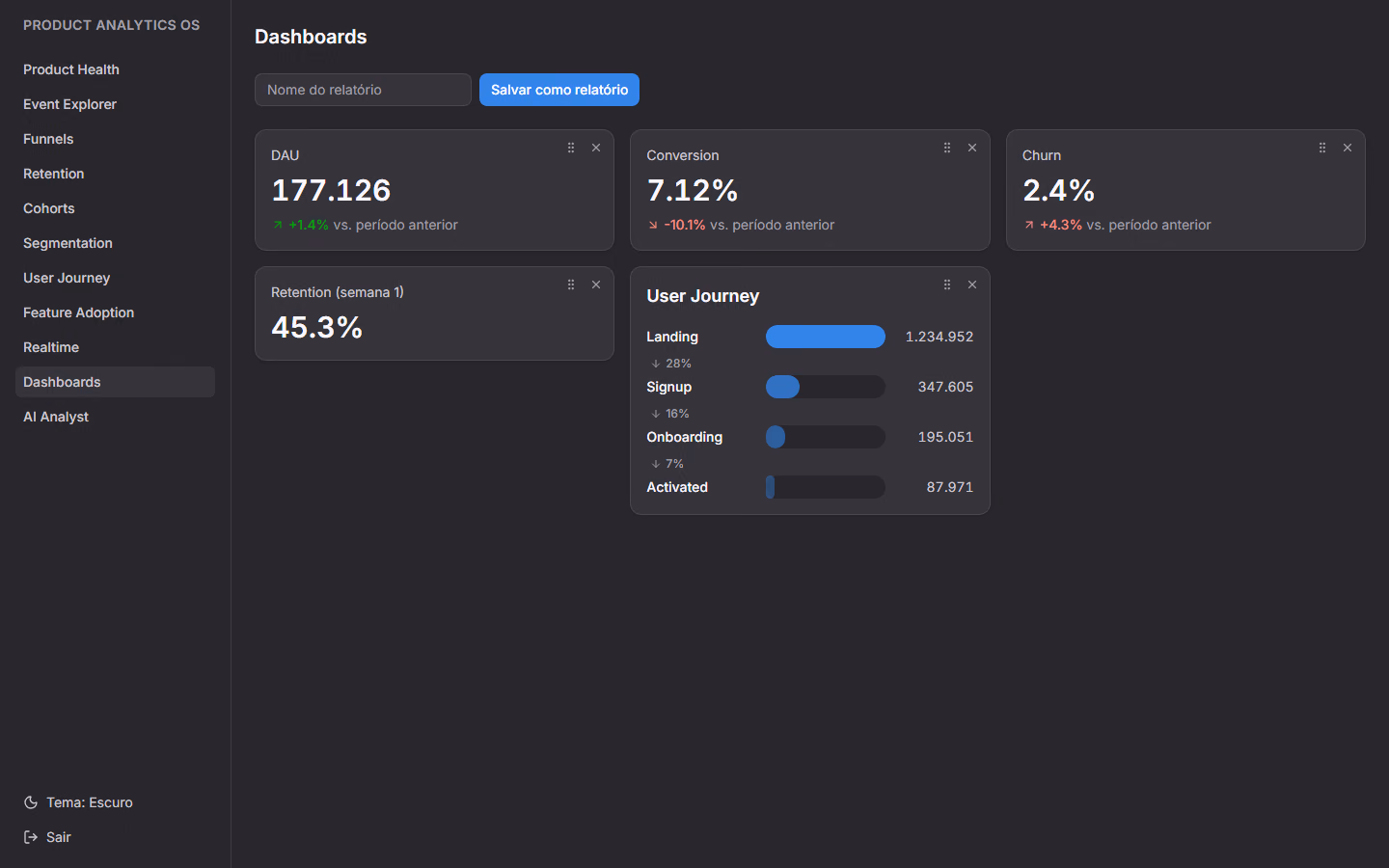Close the Retention (semana 1) card

point(596,285)
